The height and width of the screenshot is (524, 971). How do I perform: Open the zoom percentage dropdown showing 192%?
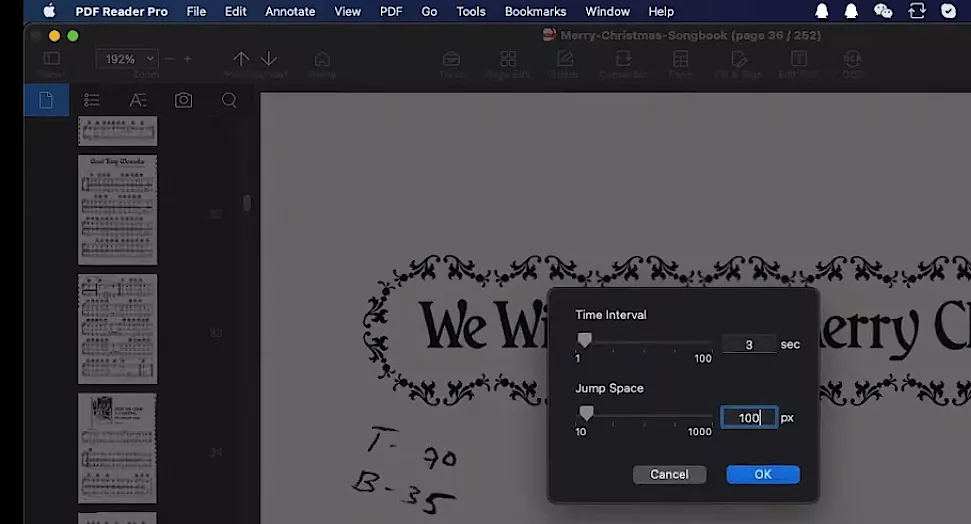[x=127, y=59]
